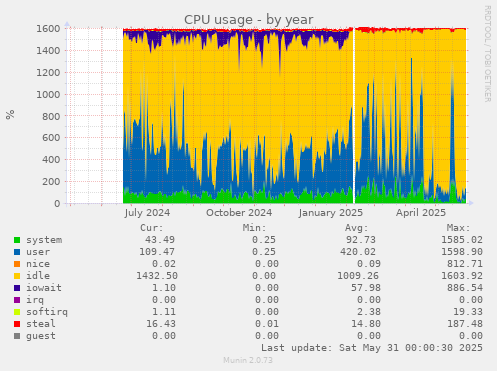Click the 'October 2024' axis label
This screenshot has width=497, height=371.
tap(239, 213)
